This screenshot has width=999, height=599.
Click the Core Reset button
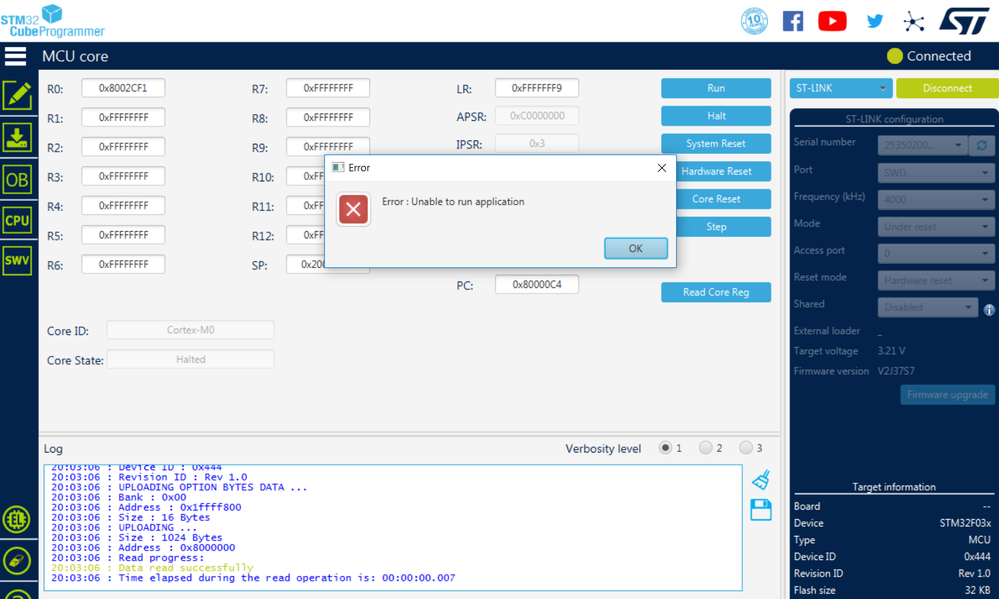[723, 199]
